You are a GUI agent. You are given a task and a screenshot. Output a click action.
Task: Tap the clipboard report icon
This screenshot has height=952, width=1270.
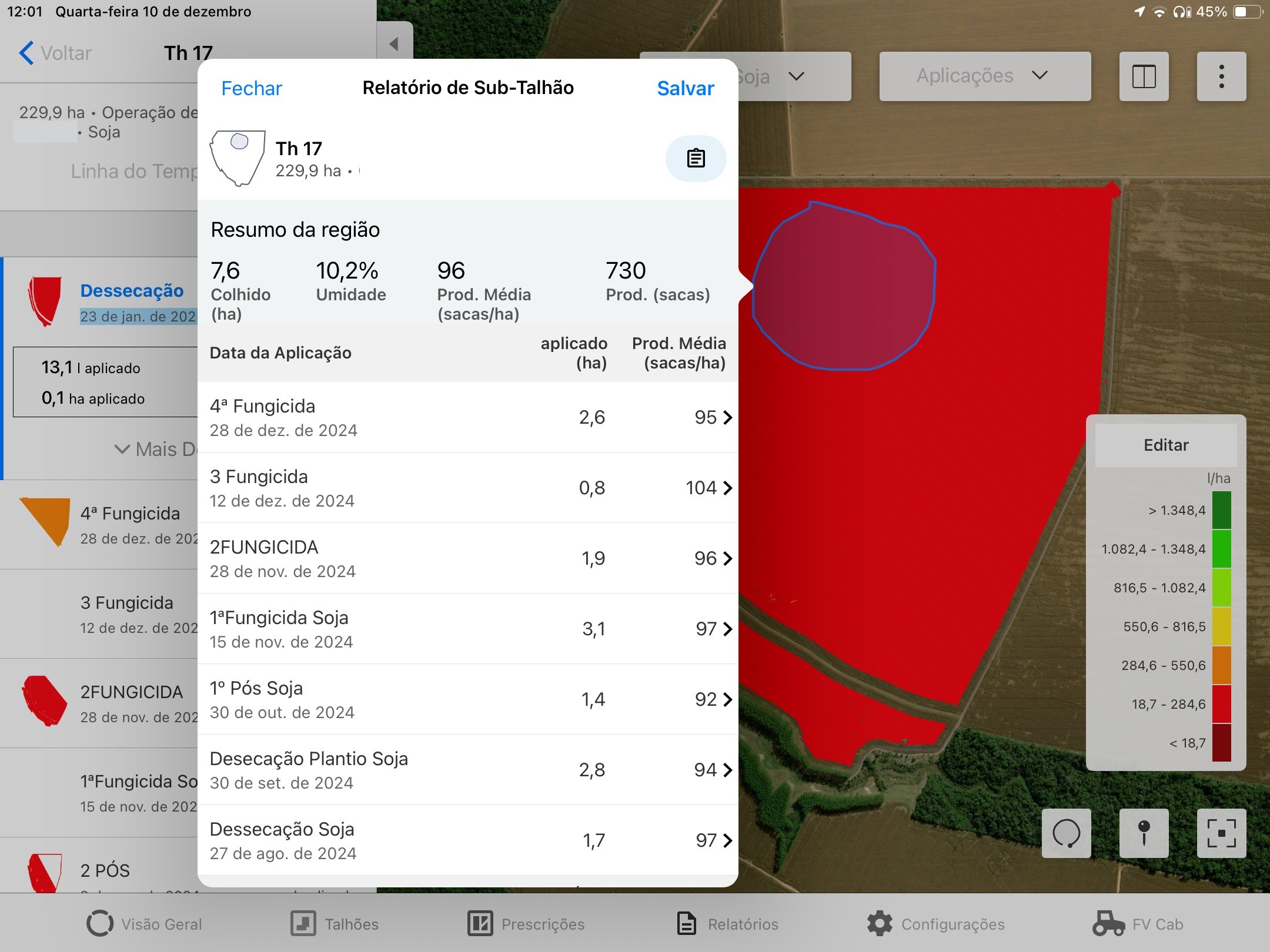tap(696, 158)
